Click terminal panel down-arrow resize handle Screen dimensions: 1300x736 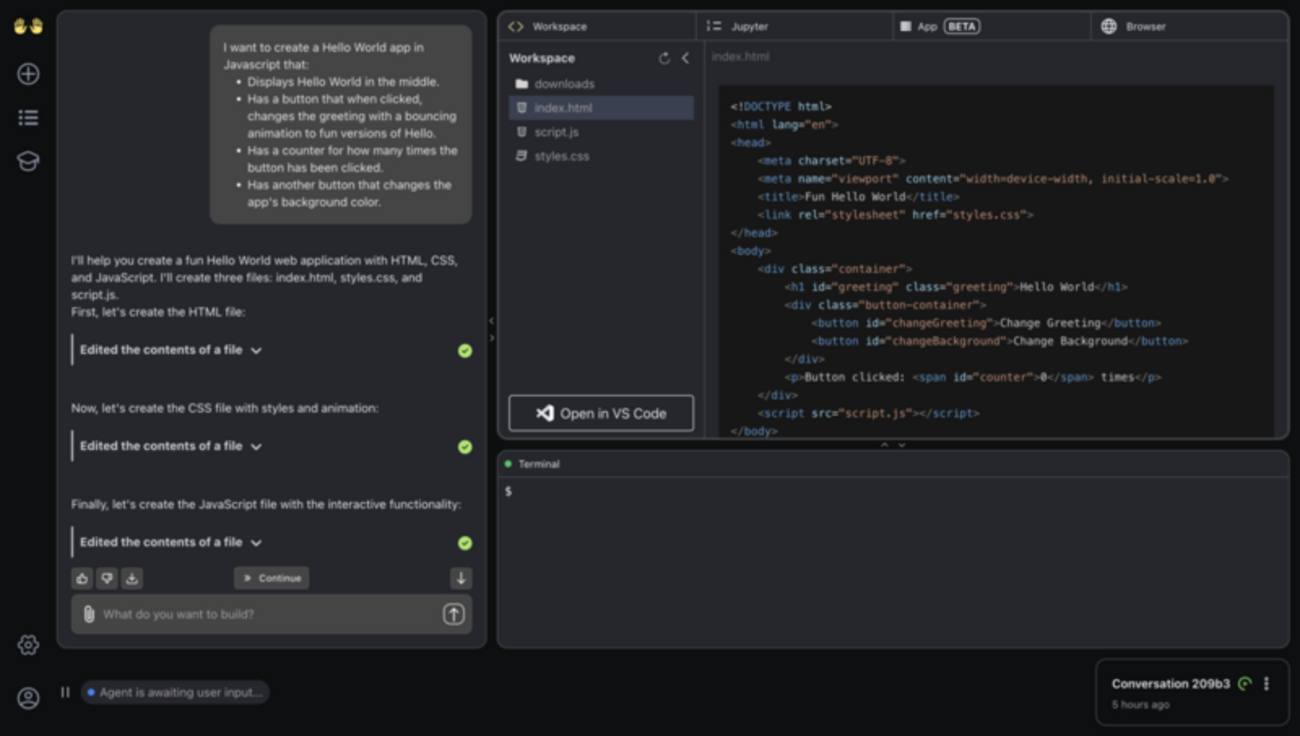click(901, 445)
